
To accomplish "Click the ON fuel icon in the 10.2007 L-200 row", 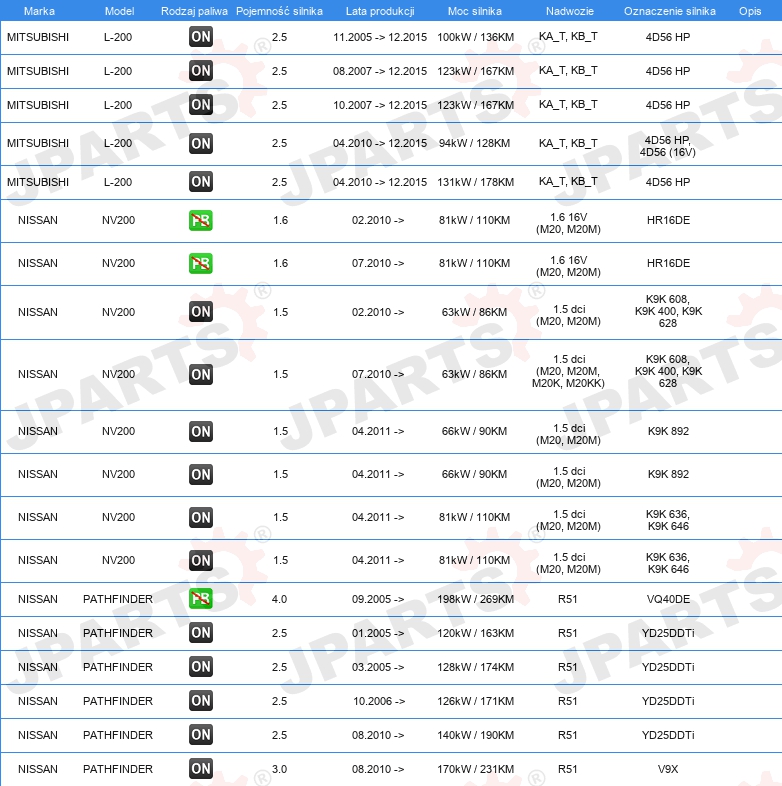I will (x=201, y=105).
